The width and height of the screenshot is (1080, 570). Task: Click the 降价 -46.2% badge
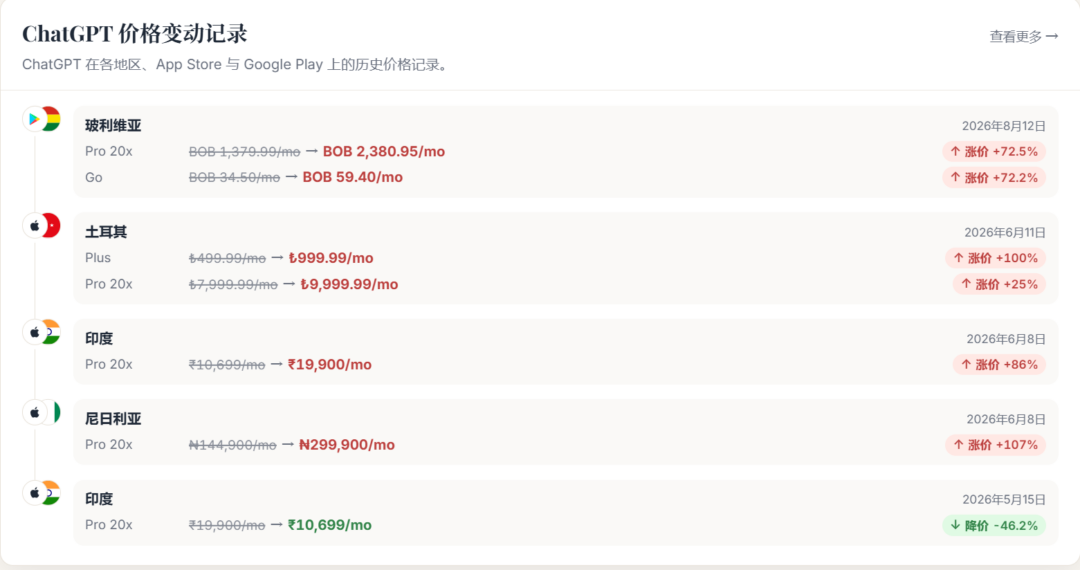coord(994,525)
